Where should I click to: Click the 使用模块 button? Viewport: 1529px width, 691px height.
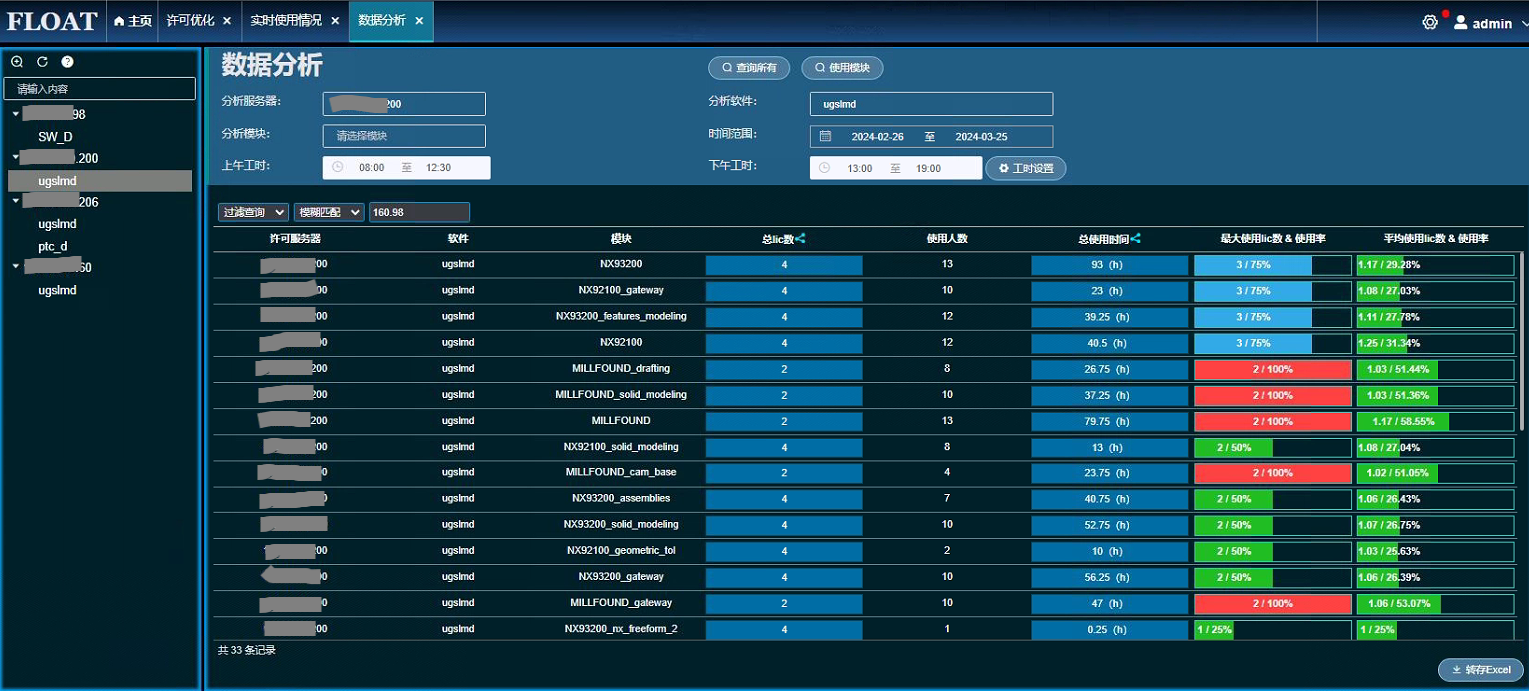(842, 68)
